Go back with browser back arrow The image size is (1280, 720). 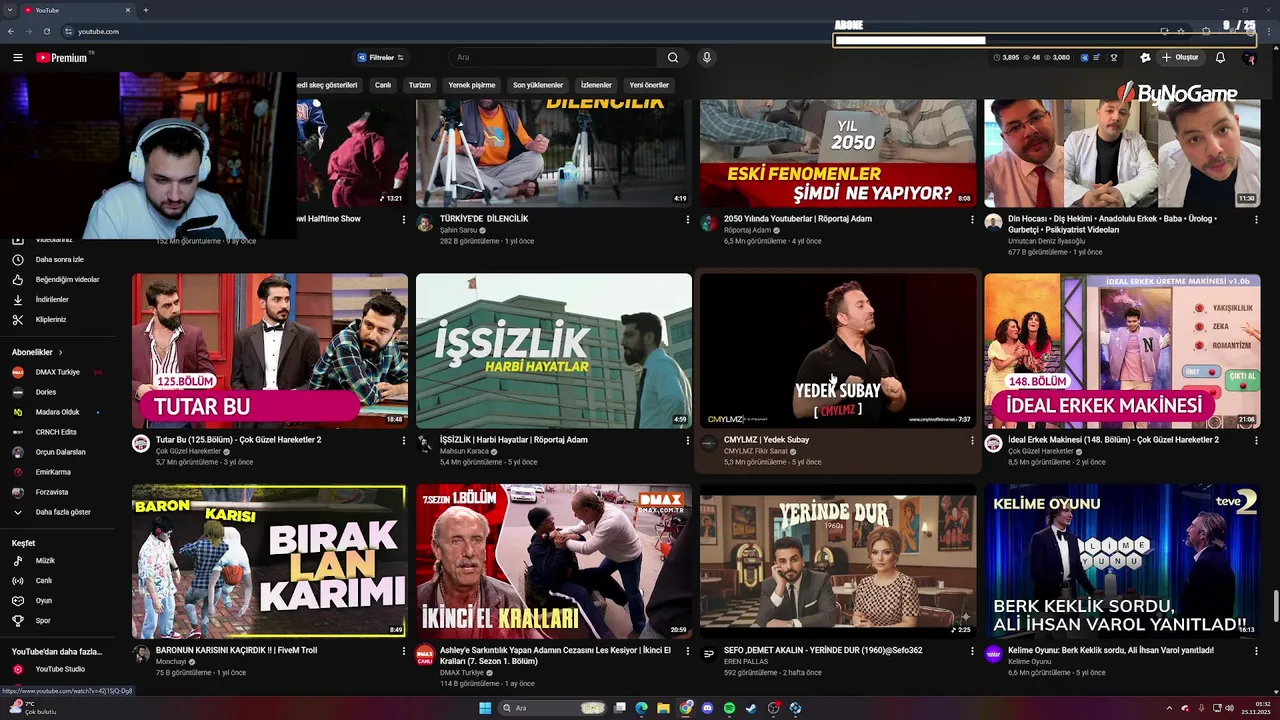click(10, 31)
